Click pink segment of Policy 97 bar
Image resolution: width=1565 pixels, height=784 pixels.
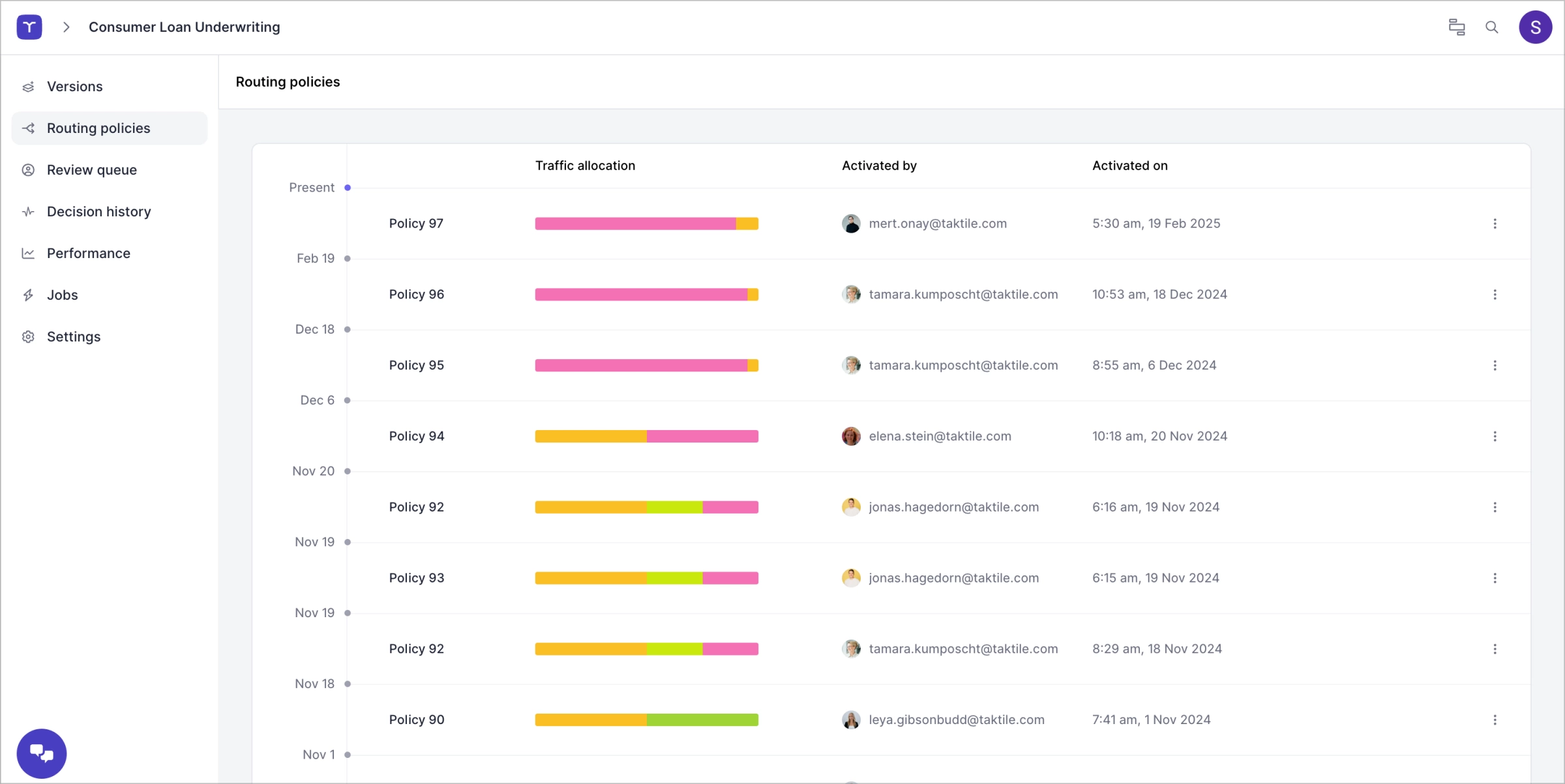tap(634, 224)
